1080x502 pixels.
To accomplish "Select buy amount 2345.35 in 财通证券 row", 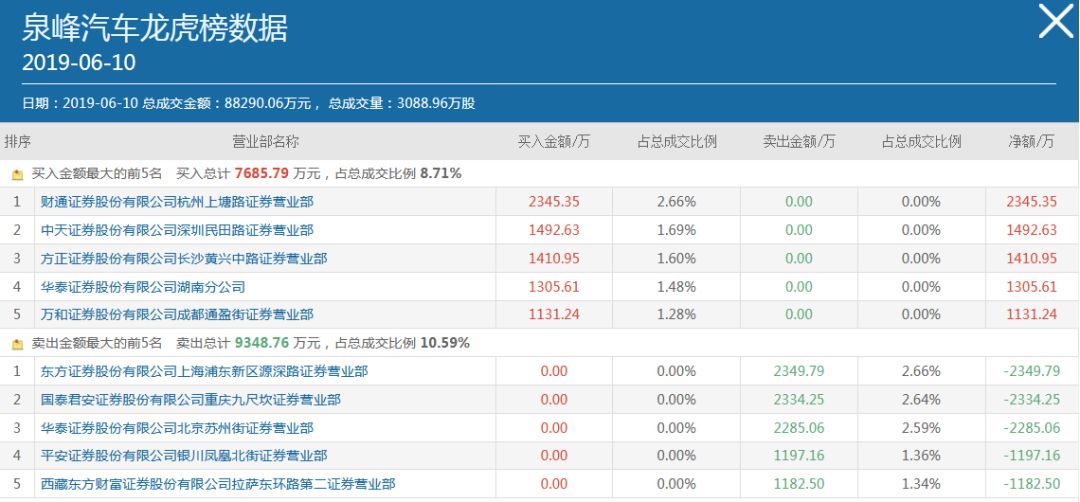I will [x=554, y=202].
